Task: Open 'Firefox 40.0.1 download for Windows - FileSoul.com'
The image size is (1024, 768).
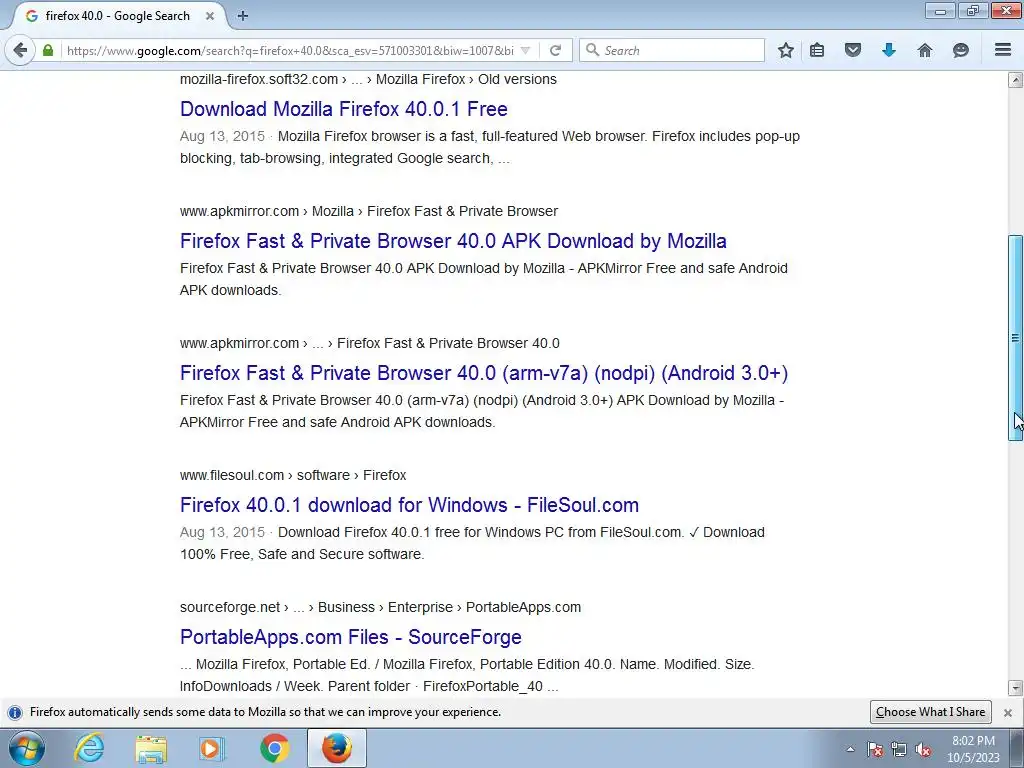Action: pos(409,505)
